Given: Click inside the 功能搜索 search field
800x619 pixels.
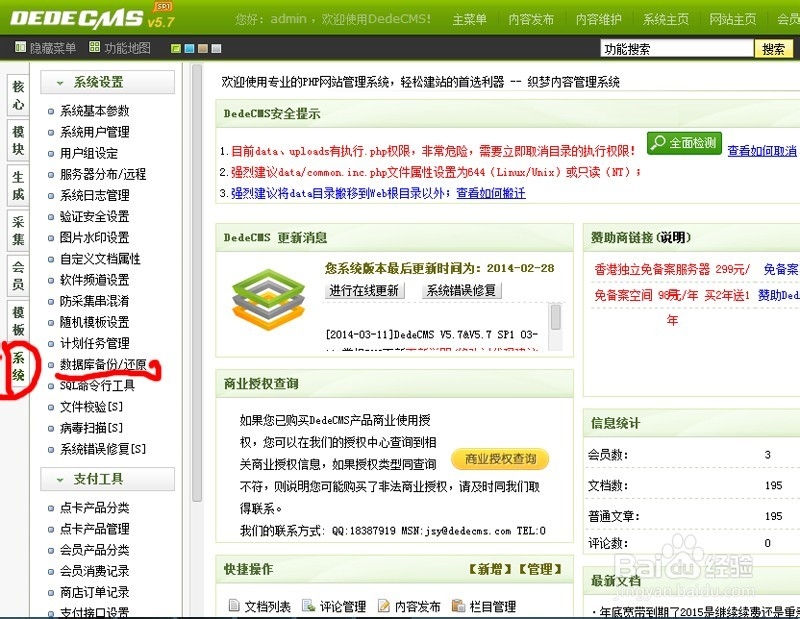Looking at the screenshot, I should point(675,47).
